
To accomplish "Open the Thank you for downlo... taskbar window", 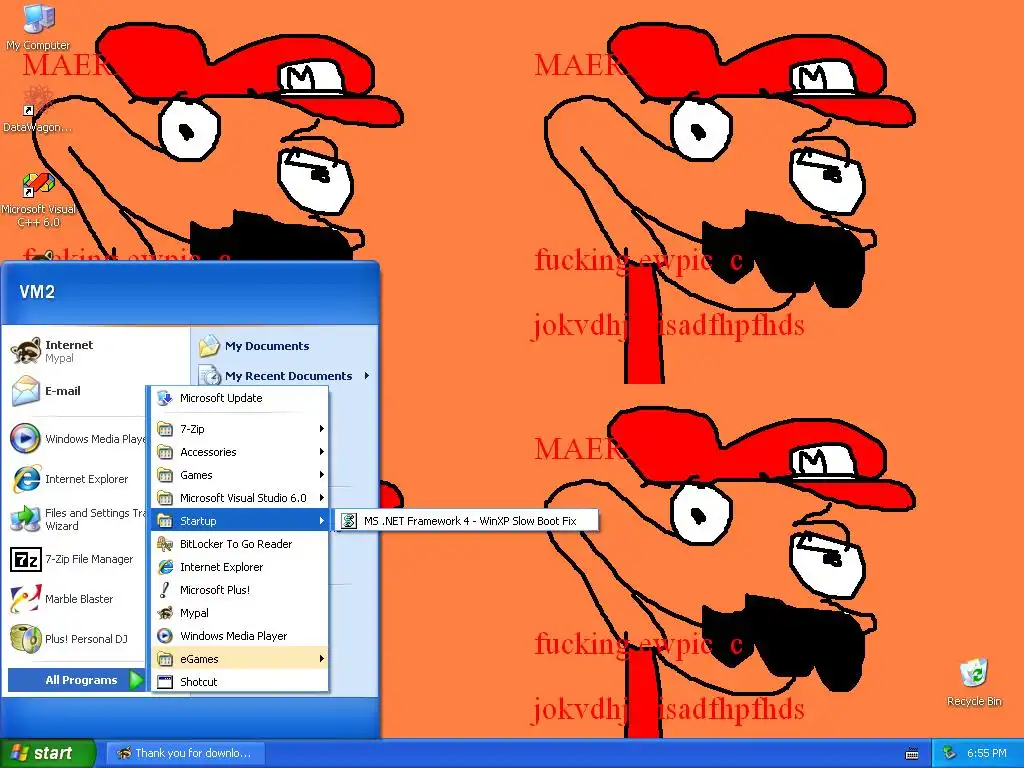I will [185, 753].
